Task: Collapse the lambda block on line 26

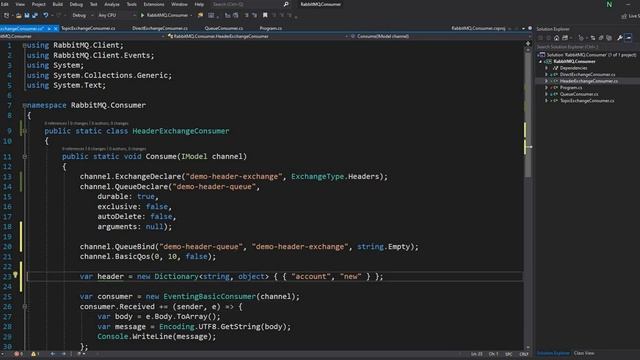Action: (24, 307)
